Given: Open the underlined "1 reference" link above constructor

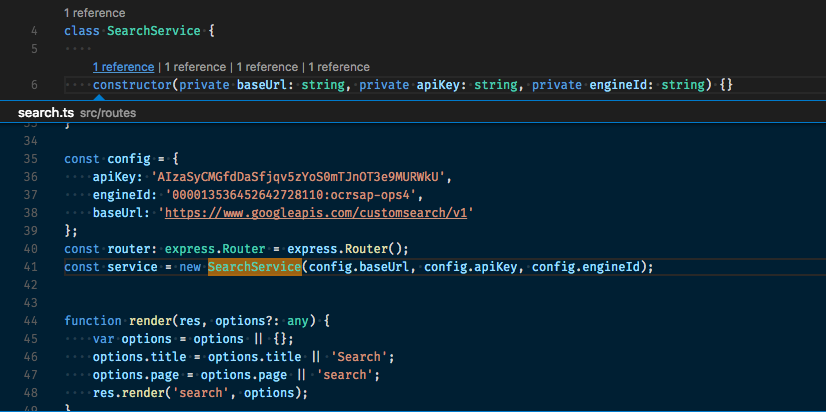Looking at the screenshot, I should [123, 67].
